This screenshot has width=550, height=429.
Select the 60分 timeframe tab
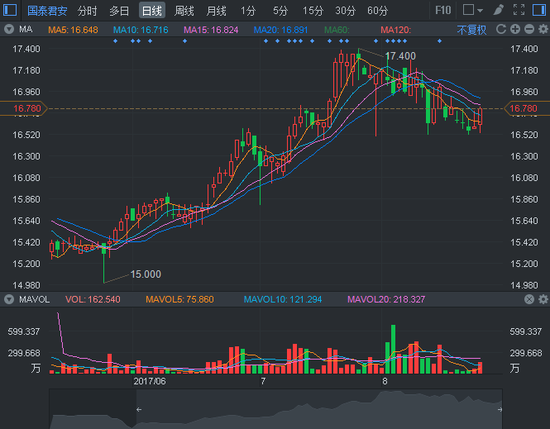click(x=377, y=11)
